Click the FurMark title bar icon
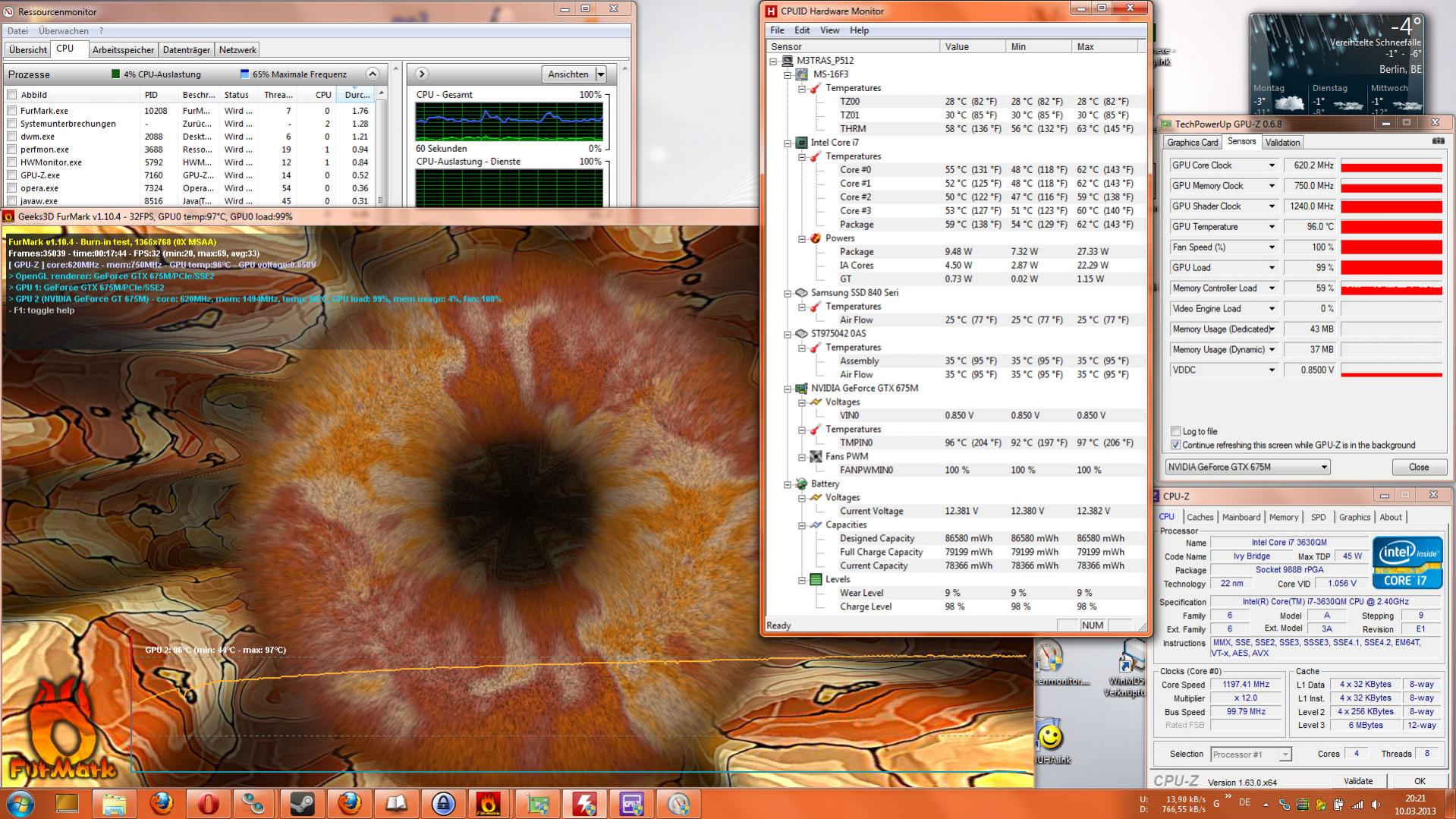Viewport: 1456px width, 819px height. (x=9, y=216)
